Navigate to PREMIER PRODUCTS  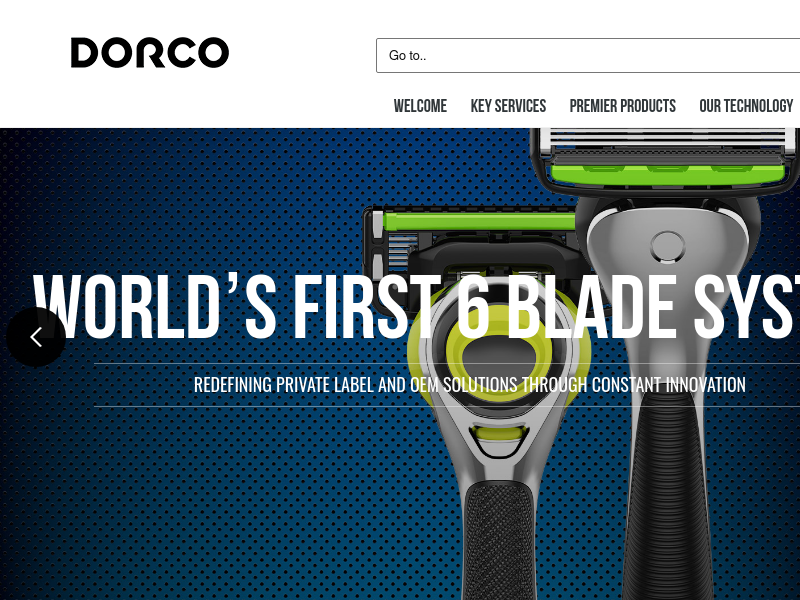[622, 106]
